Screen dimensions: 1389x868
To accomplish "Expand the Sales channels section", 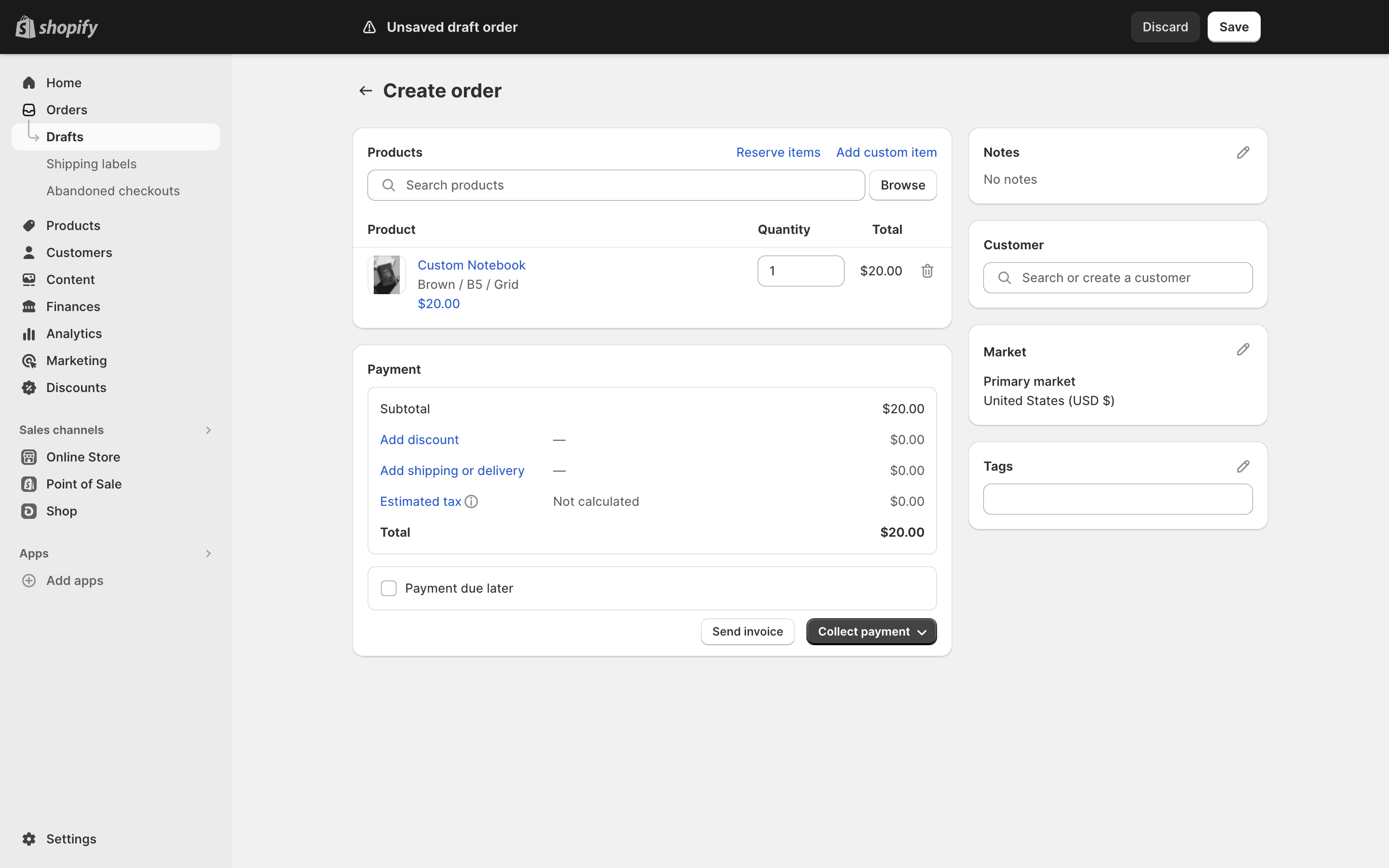I will tap(208, 430).
